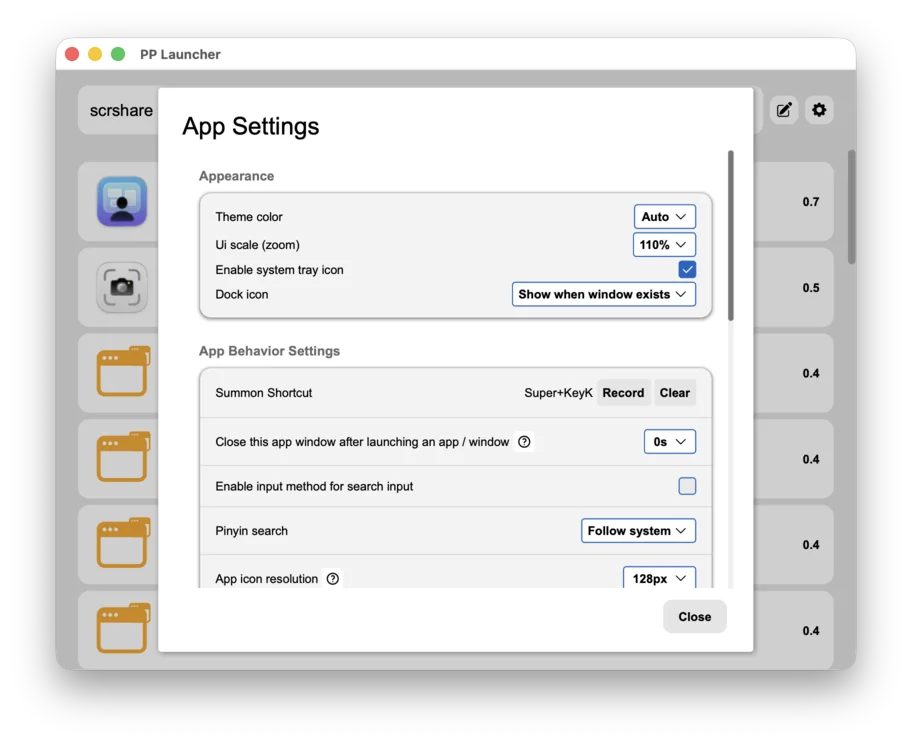The image size is (912, 744).
Task: Open Dock icon Show when window exists dropdown
Action: [x=604, y=294]
